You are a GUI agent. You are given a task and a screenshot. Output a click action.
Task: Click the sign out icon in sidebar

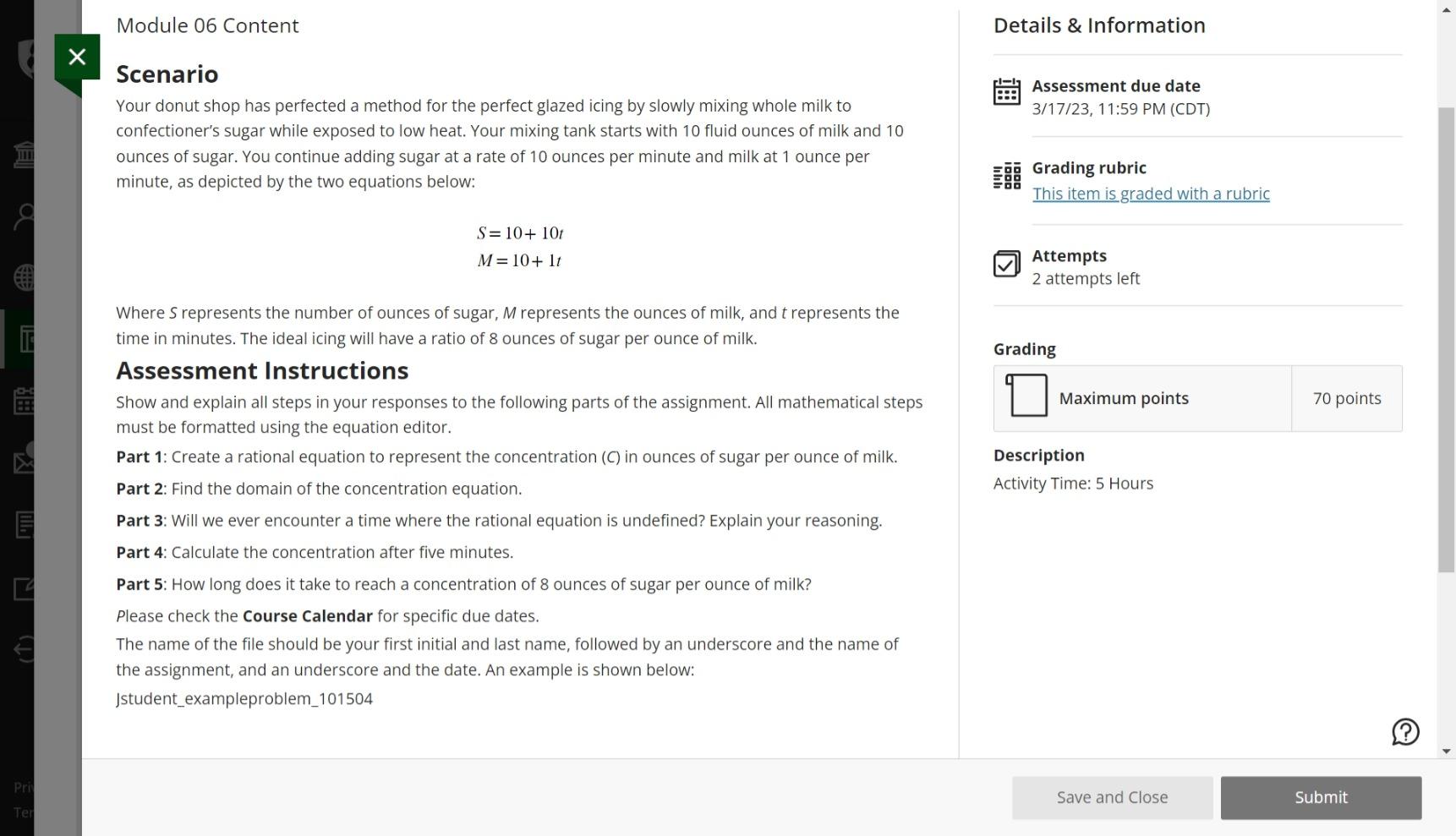point(25,650)
